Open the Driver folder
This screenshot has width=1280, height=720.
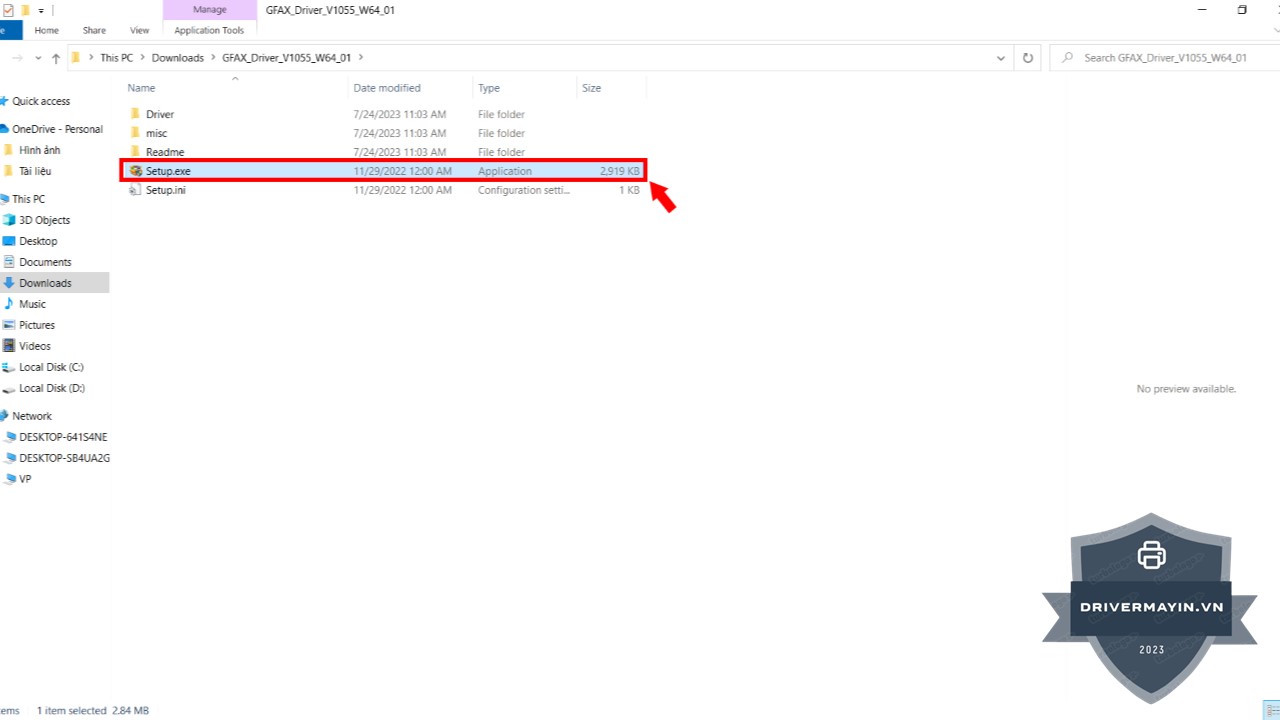tap(159, 114)
